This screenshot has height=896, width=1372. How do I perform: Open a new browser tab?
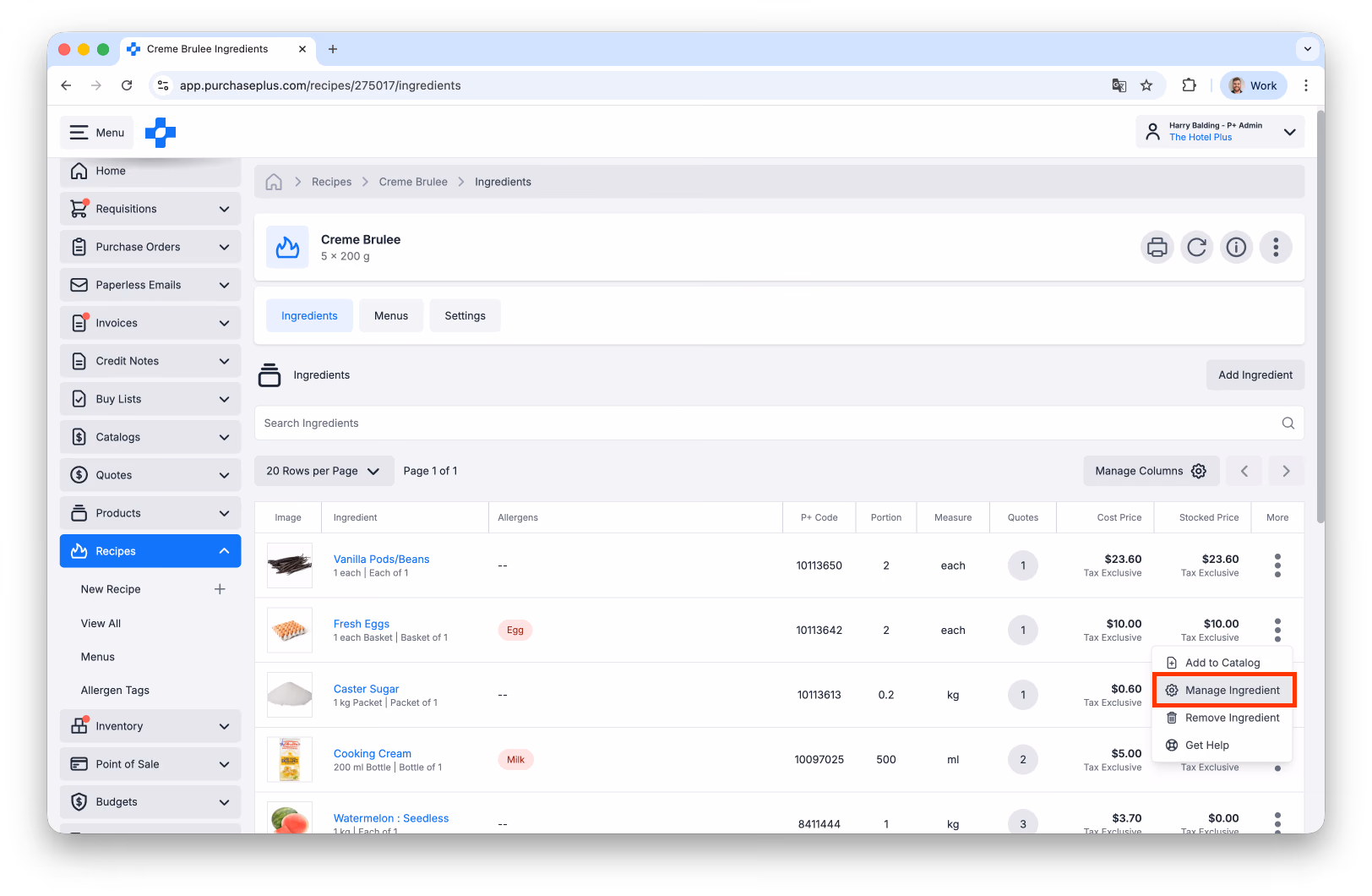coord(333,49)
